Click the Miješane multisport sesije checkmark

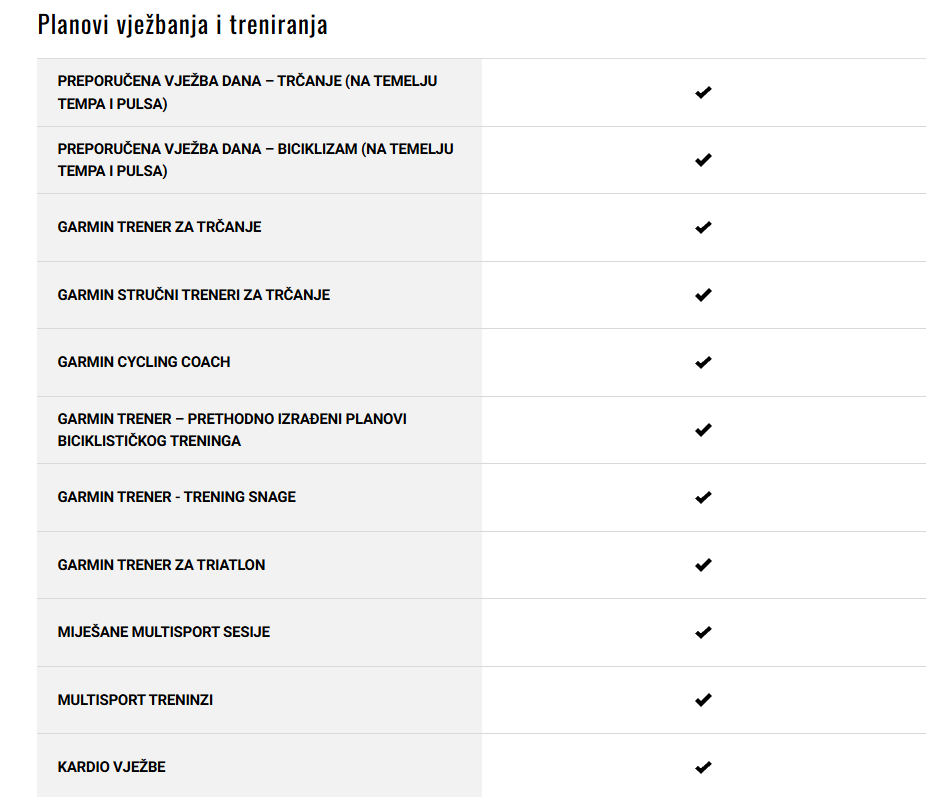pyautogui.click(x=703, y=633)
